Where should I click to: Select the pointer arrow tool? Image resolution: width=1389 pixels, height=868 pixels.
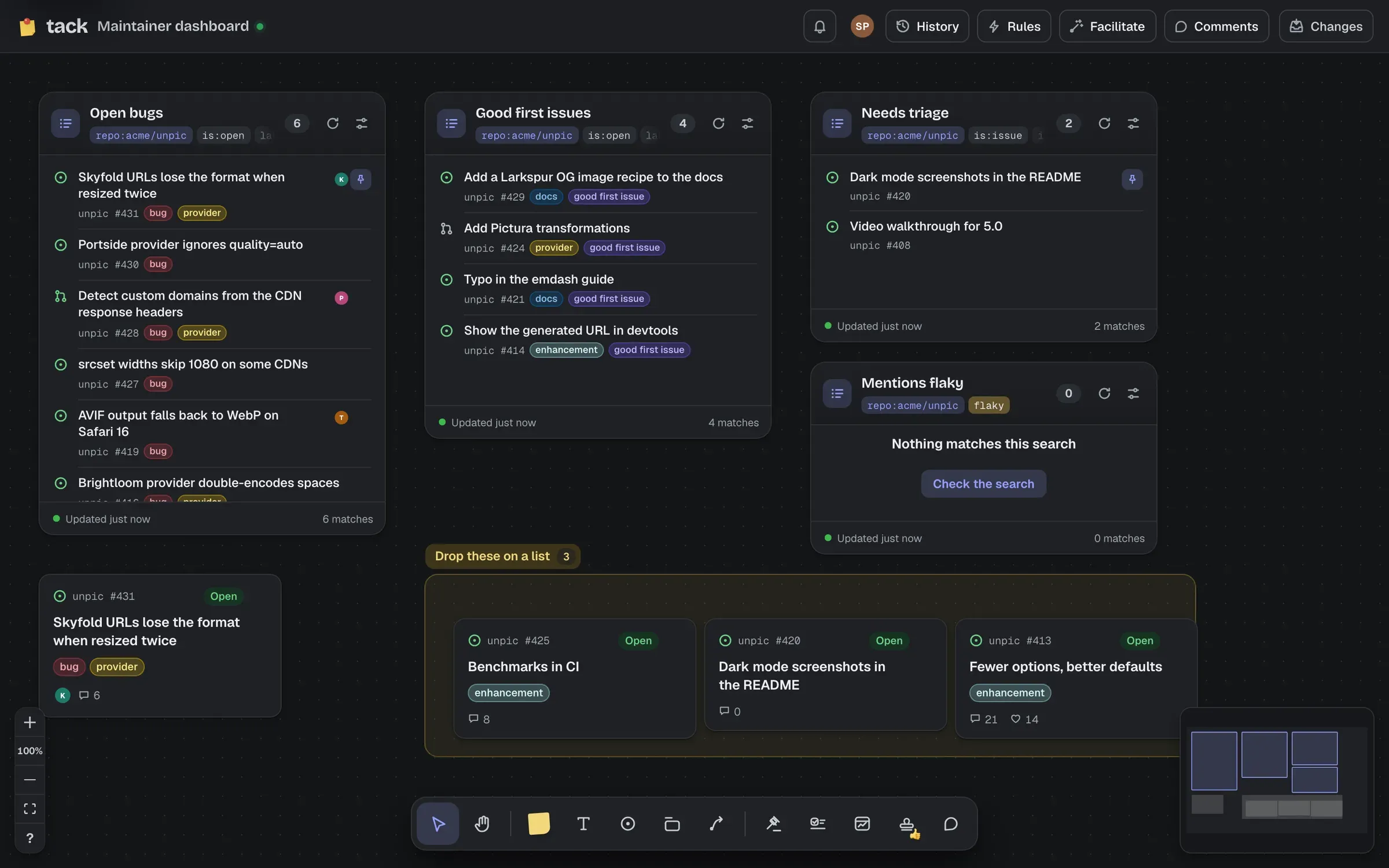(438, 823)
